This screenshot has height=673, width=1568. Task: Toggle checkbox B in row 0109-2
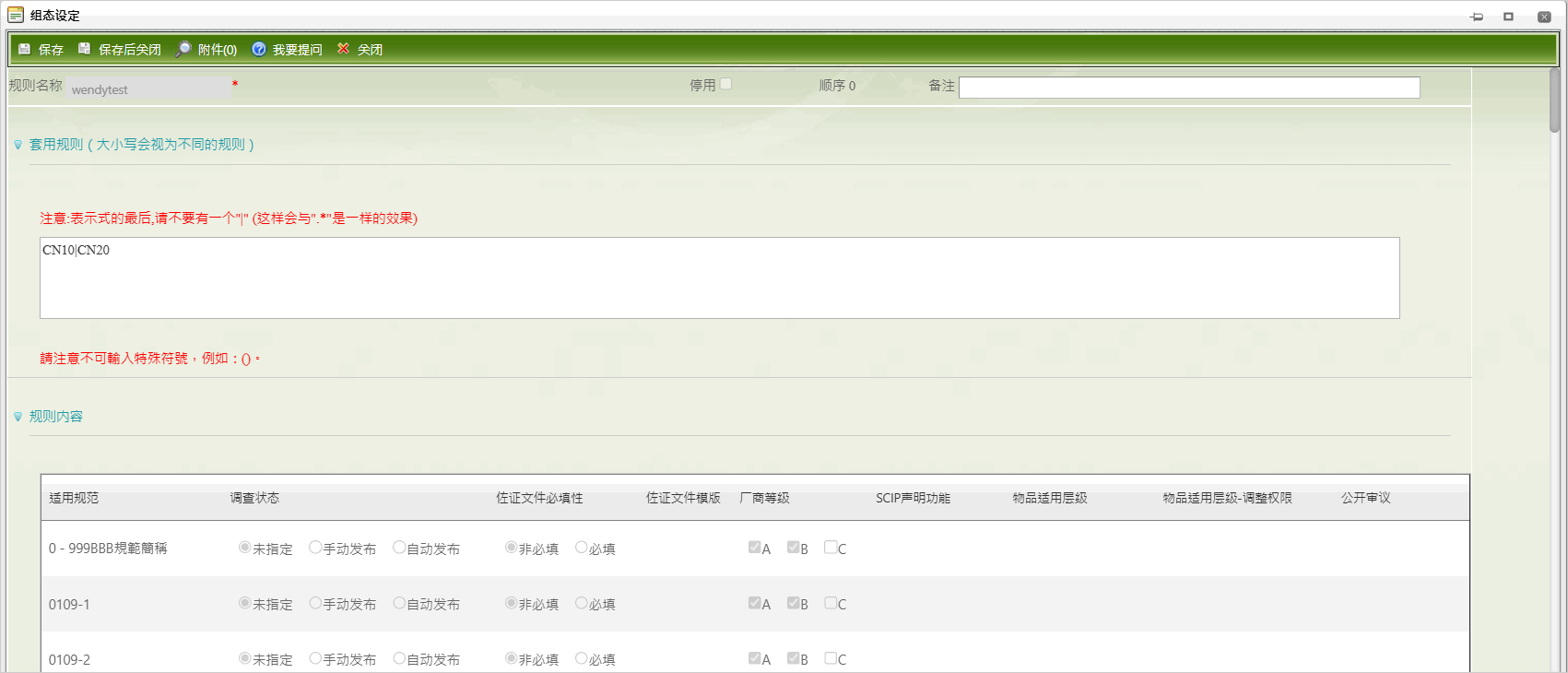point(794,658)
